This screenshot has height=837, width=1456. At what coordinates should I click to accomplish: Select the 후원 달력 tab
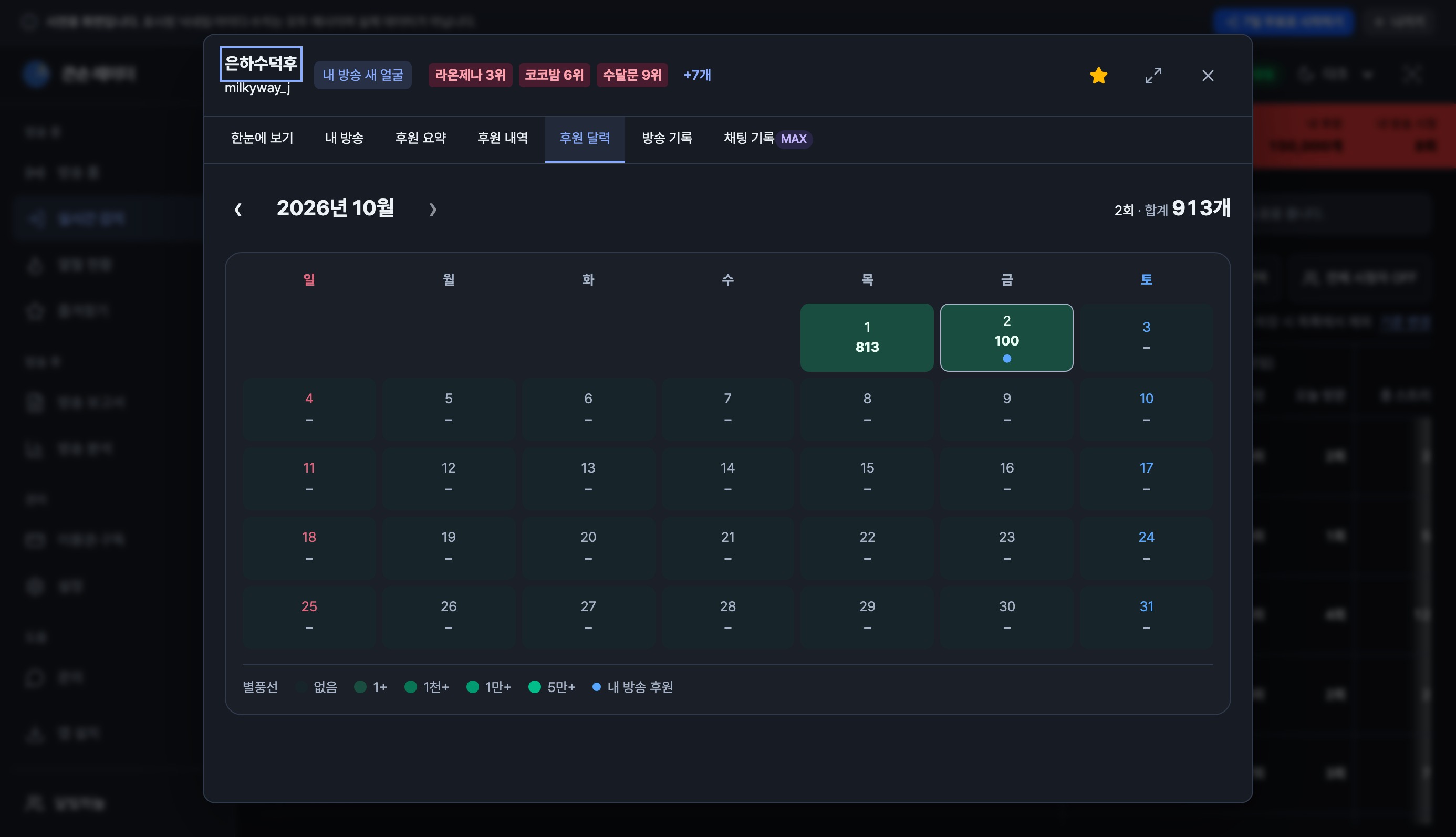[585, 138]
